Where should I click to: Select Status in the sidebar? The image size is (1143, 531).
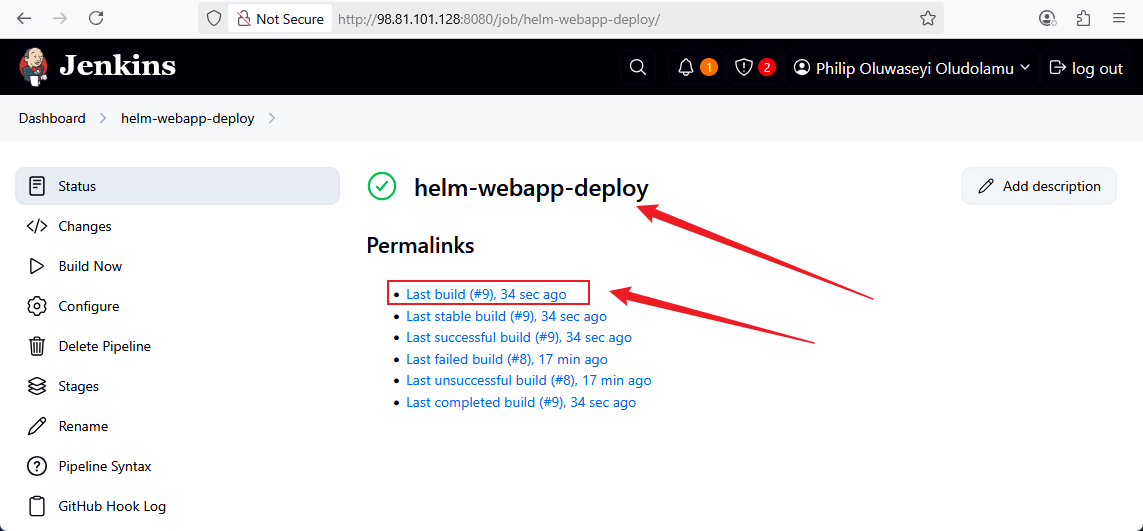tap(177, 186)
